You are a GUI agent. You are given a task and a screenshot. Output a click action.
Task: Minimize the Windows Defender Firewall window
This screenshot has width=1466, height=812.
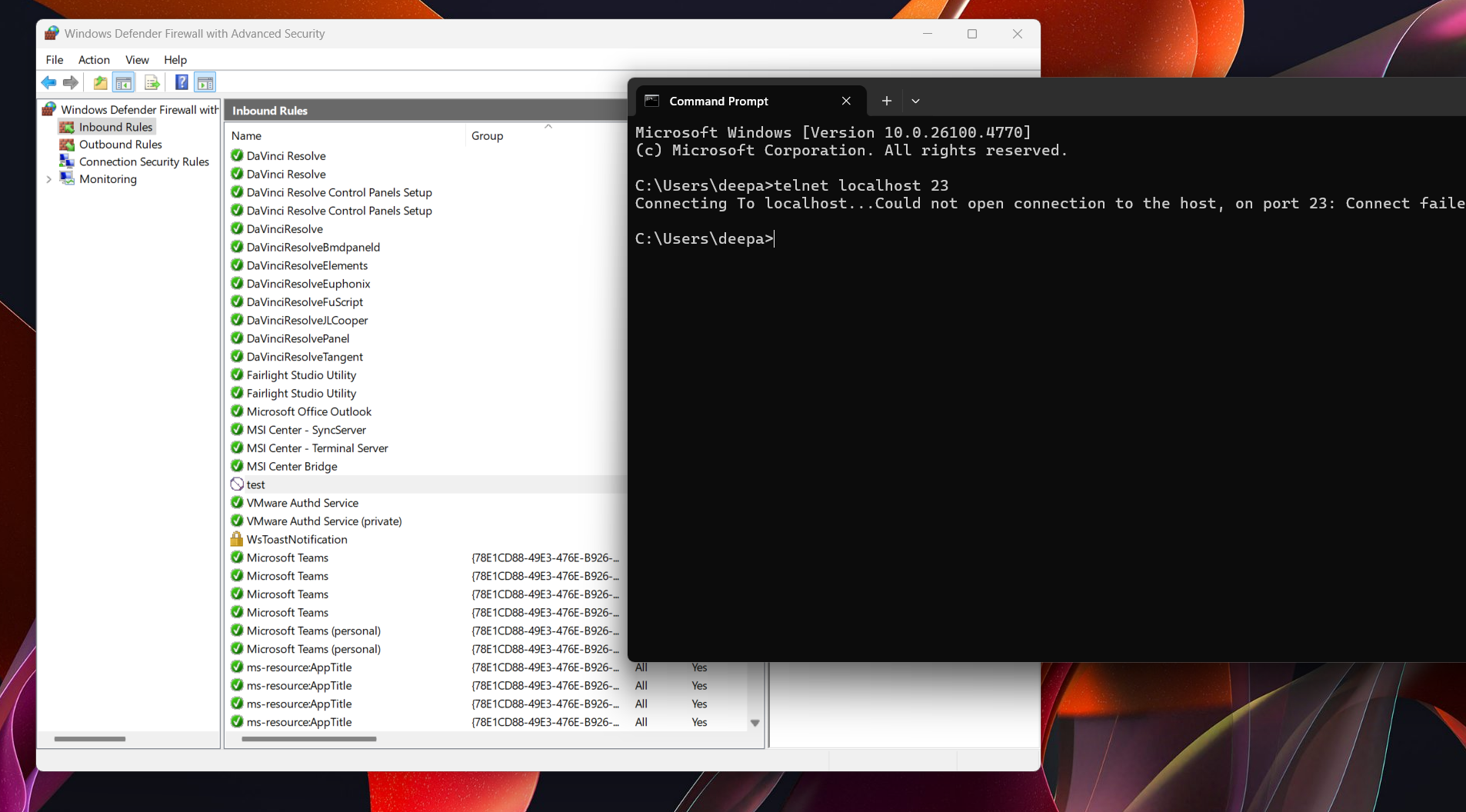pos(928,34)
